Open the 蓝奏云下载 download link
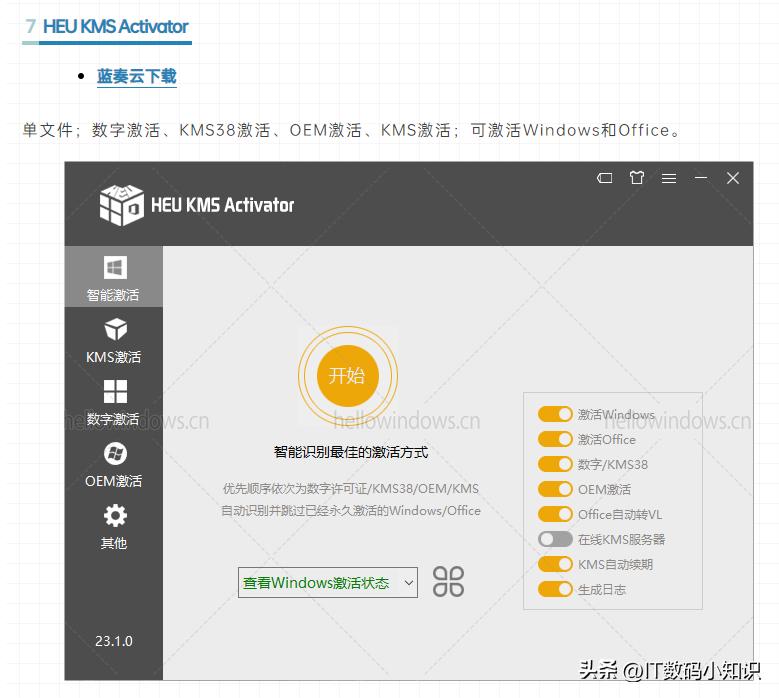Screen dimensions: 779x698 (137, 76)
